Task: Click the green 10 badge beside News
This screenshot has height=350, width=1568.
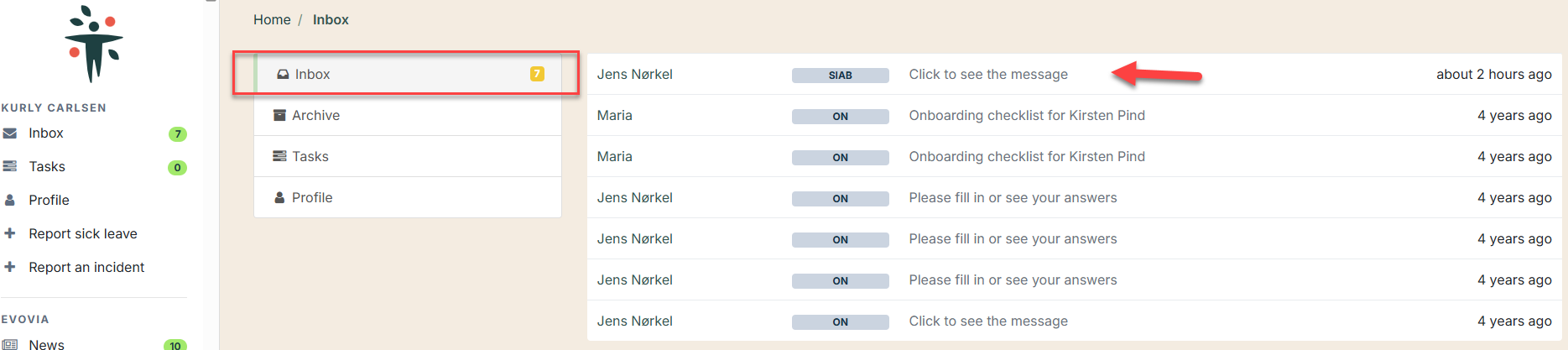Action: tap(175, 345)
